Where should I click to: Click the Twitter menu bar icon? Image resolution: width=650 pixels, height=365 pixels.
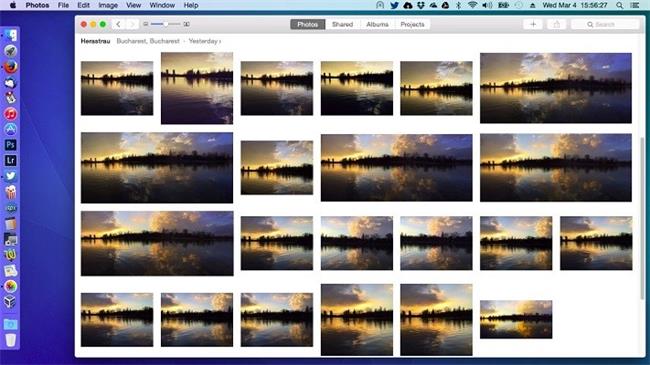(x=394, y=5)
